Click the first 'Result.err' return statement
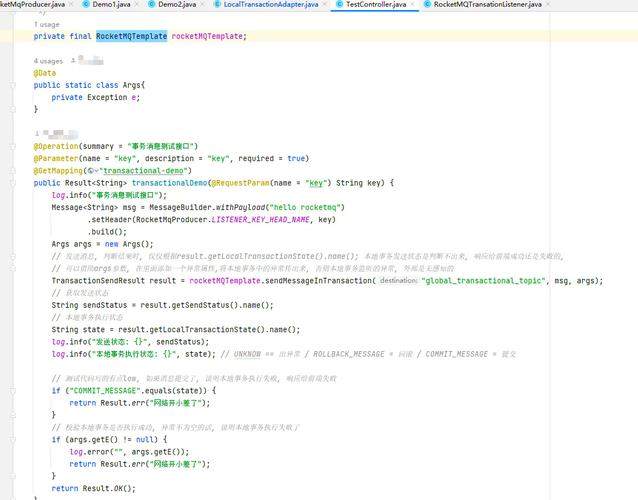The image size is (638, 500). tap(140, 403)
